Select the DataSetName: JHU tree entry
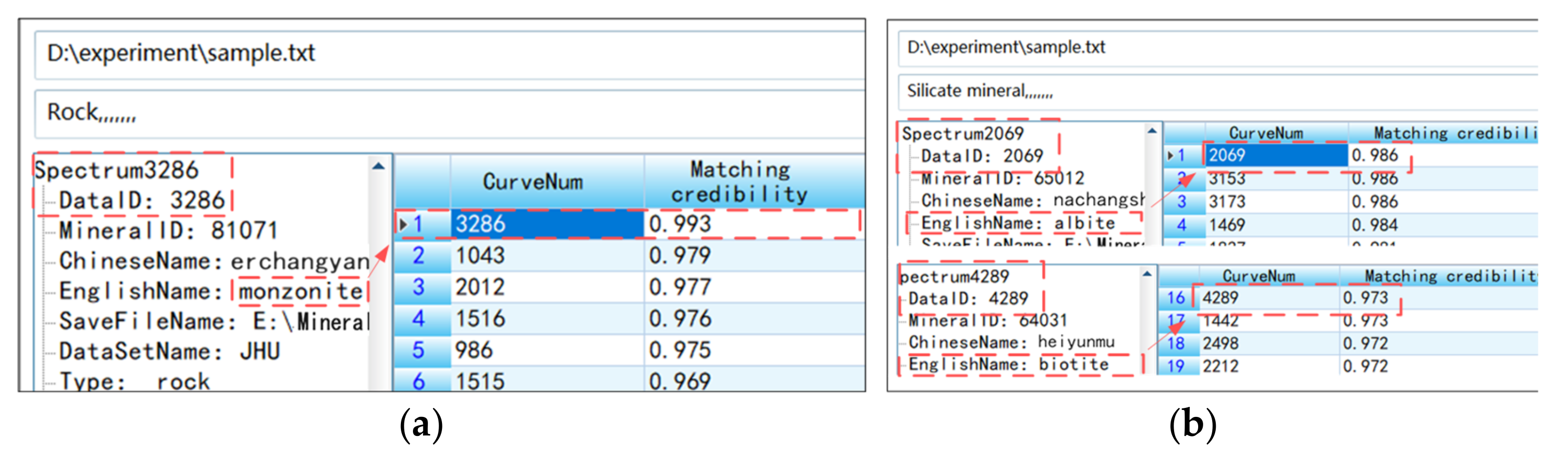 pos(169,352)
